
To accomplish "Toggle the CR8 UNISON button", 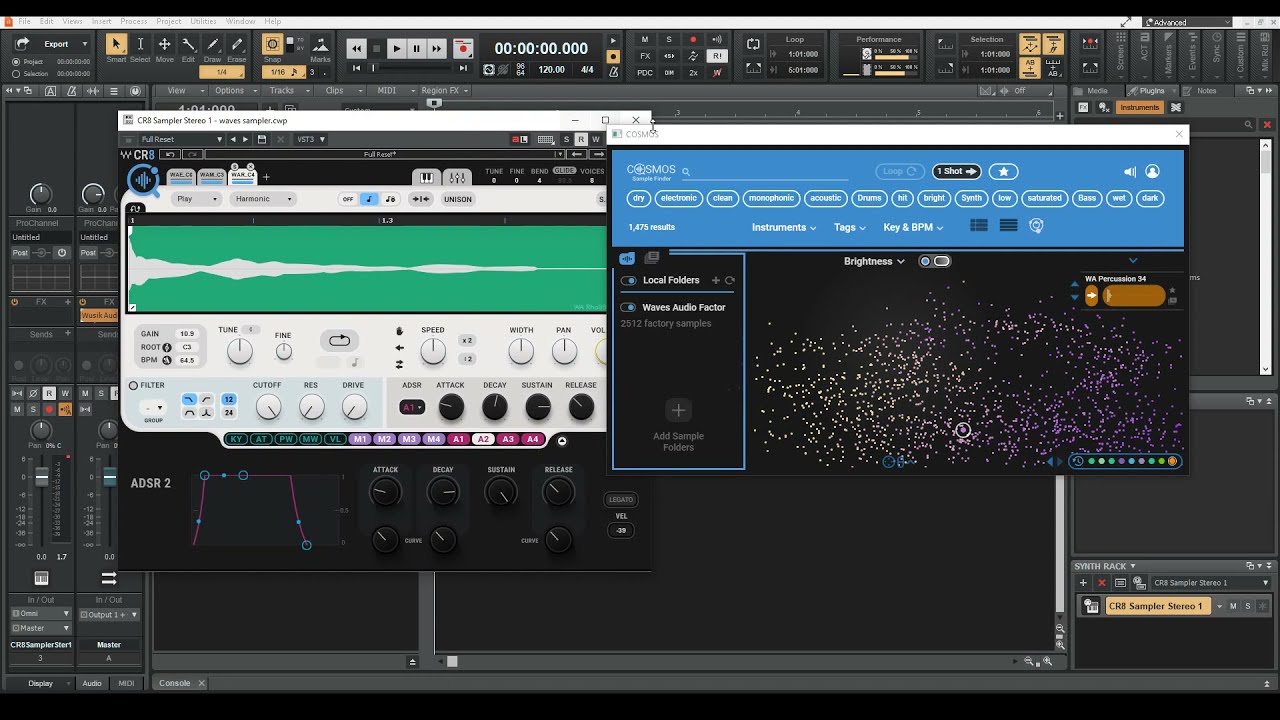I will (457, 199).
